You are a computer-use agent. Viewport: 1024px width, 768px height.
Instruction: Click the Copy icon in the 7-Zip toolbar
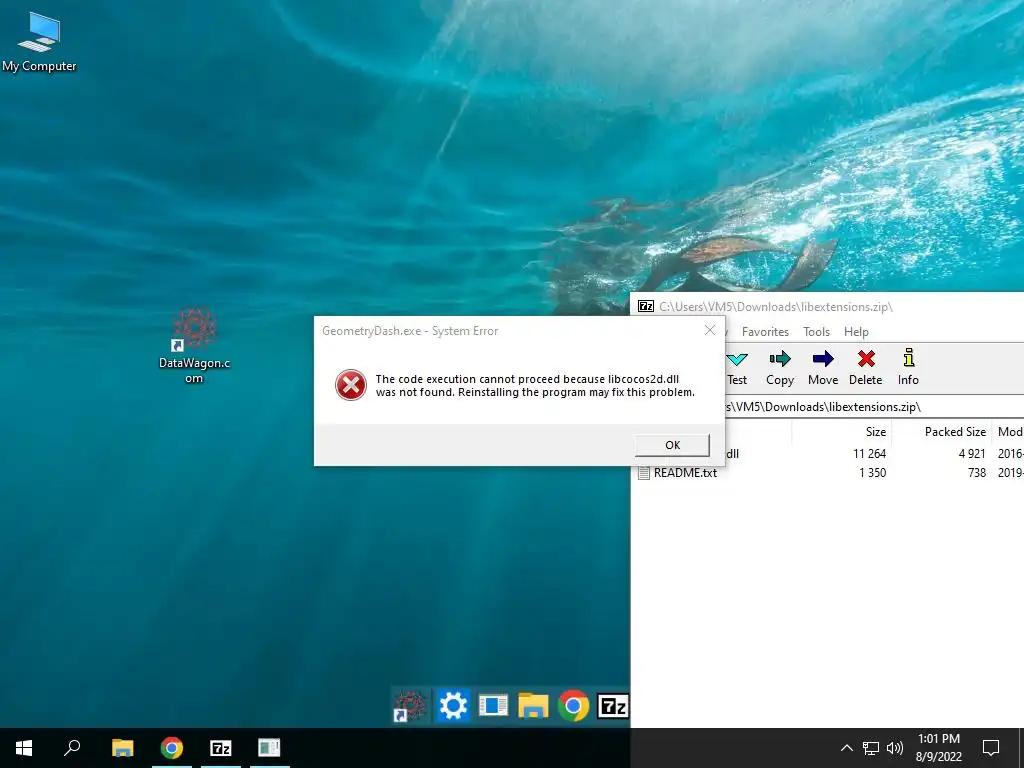click(780, 368)
